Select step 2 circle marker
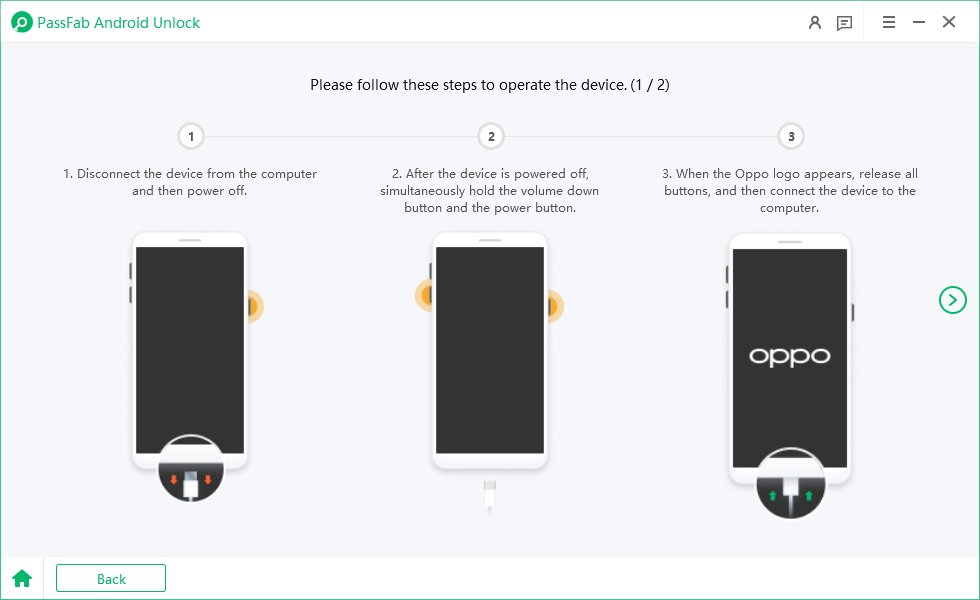This screenshot has height=600, width=980. (491, 136)
